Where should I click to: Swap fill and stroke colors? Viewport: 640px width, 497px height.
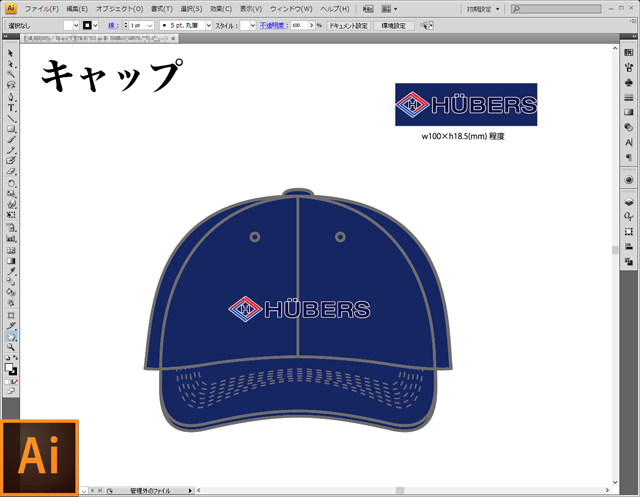(x=15, y=358)
